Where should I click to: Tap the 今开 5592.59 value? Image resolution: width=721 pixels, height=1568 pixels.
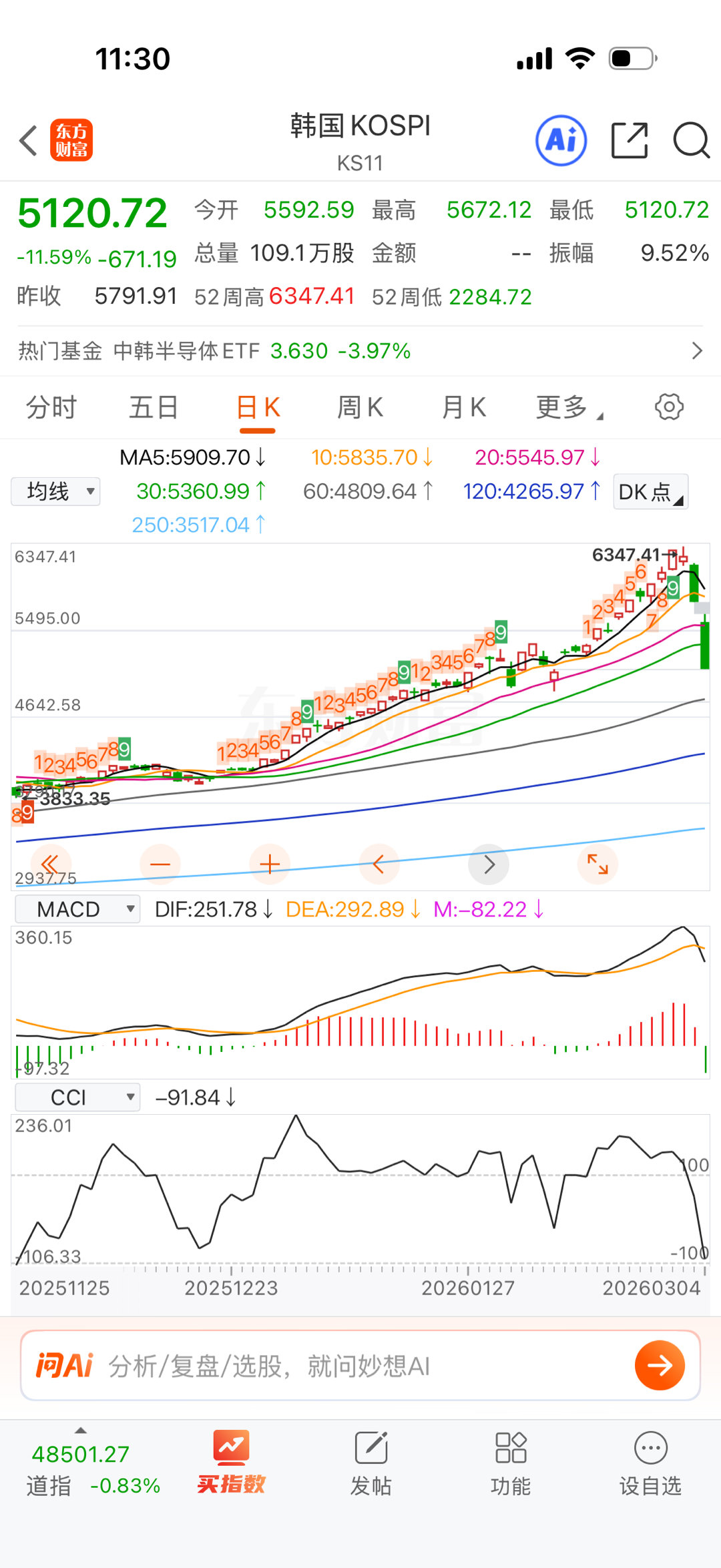[309, 210]
